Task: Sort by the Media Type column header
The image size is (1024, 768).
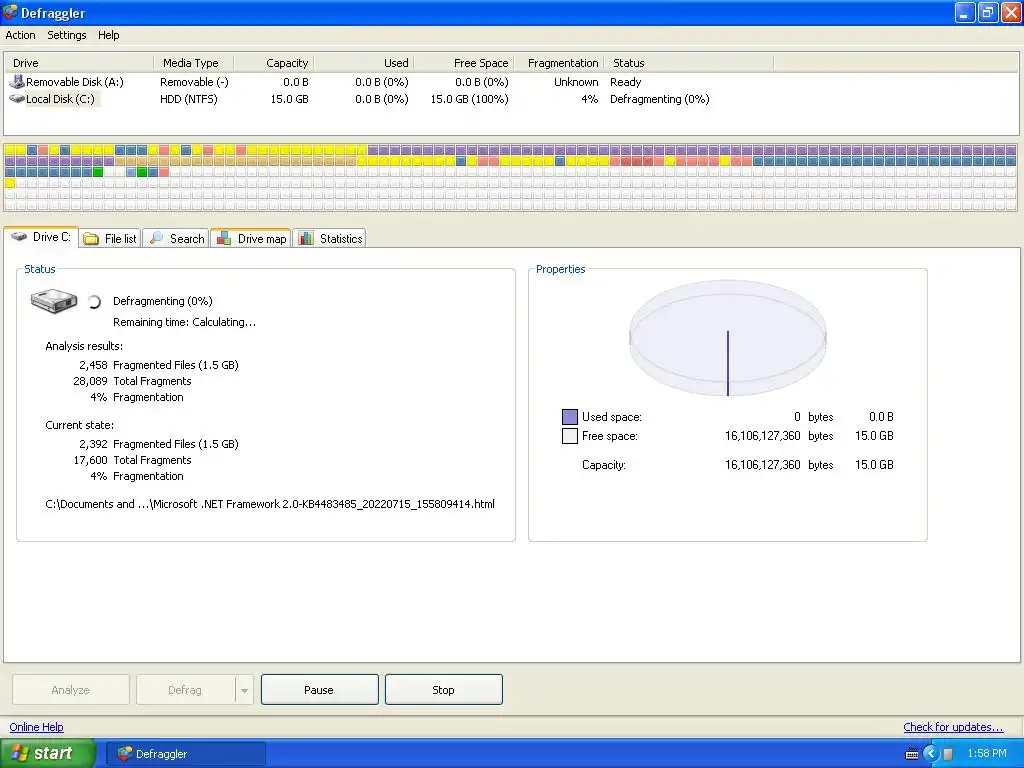Action: coord(193,63)
